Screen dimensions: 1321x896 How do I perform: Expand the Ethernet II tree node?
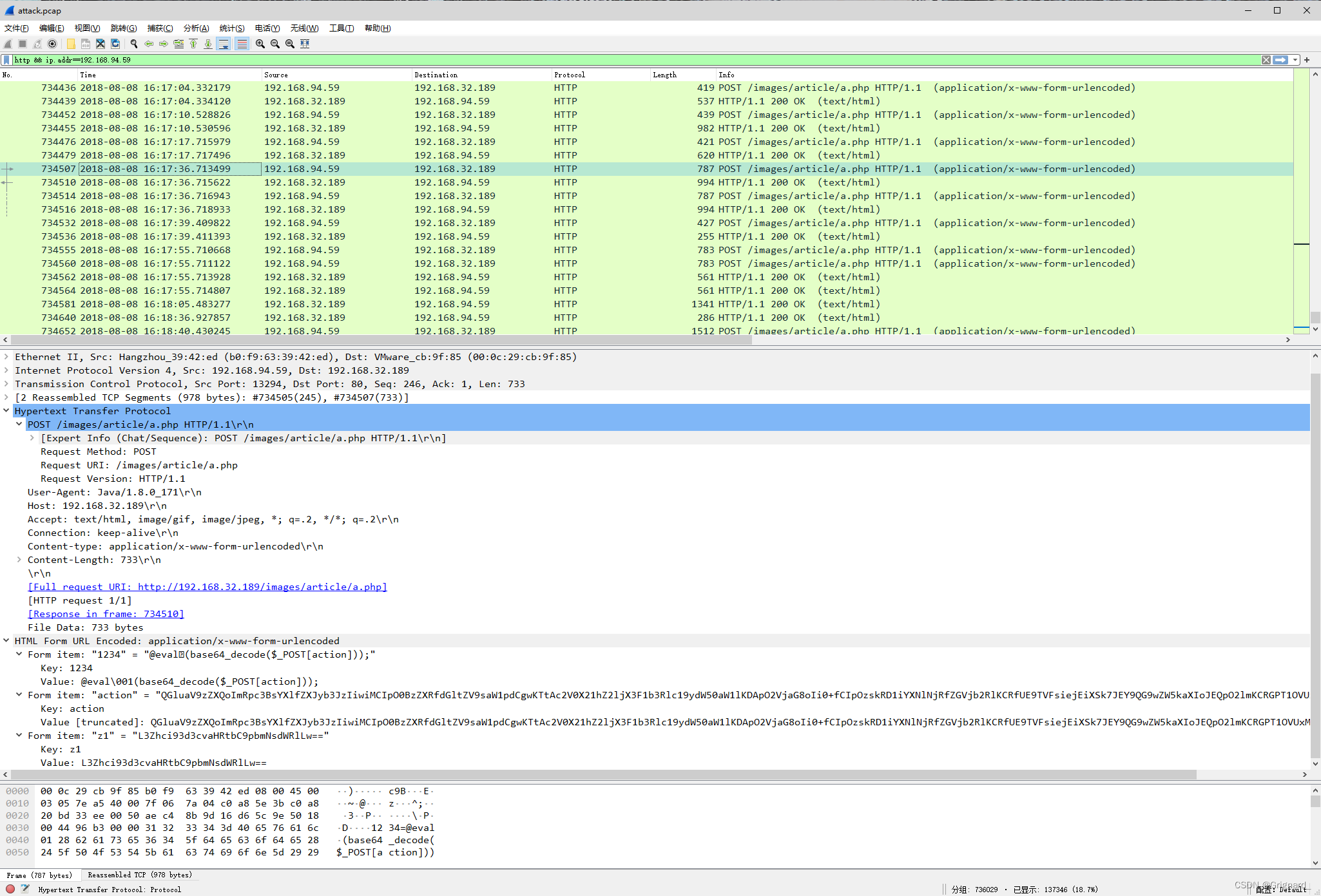point(6,357)
